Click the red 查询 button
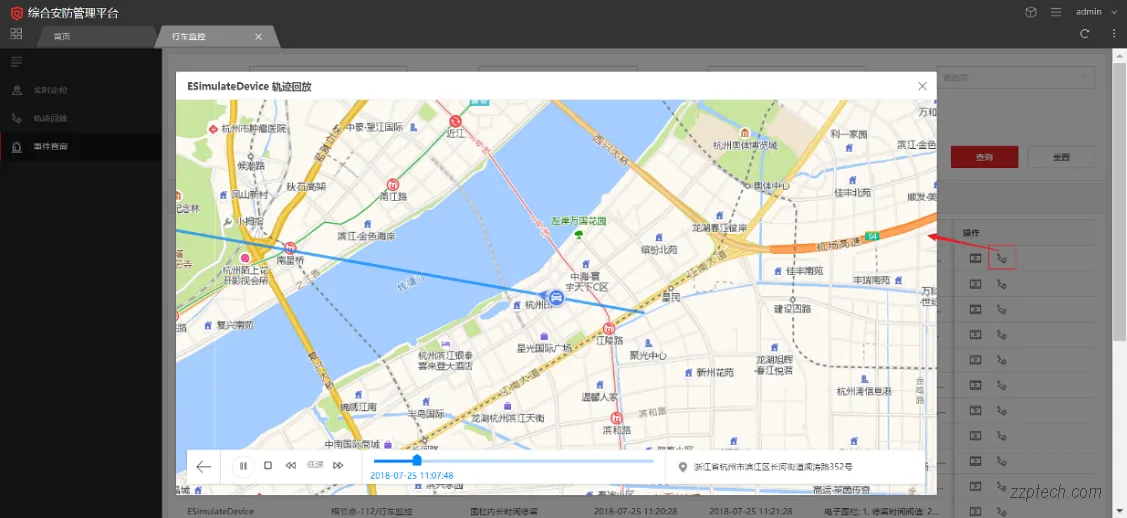The width and height of the screenshot is (1127, 518). (984, 157)
